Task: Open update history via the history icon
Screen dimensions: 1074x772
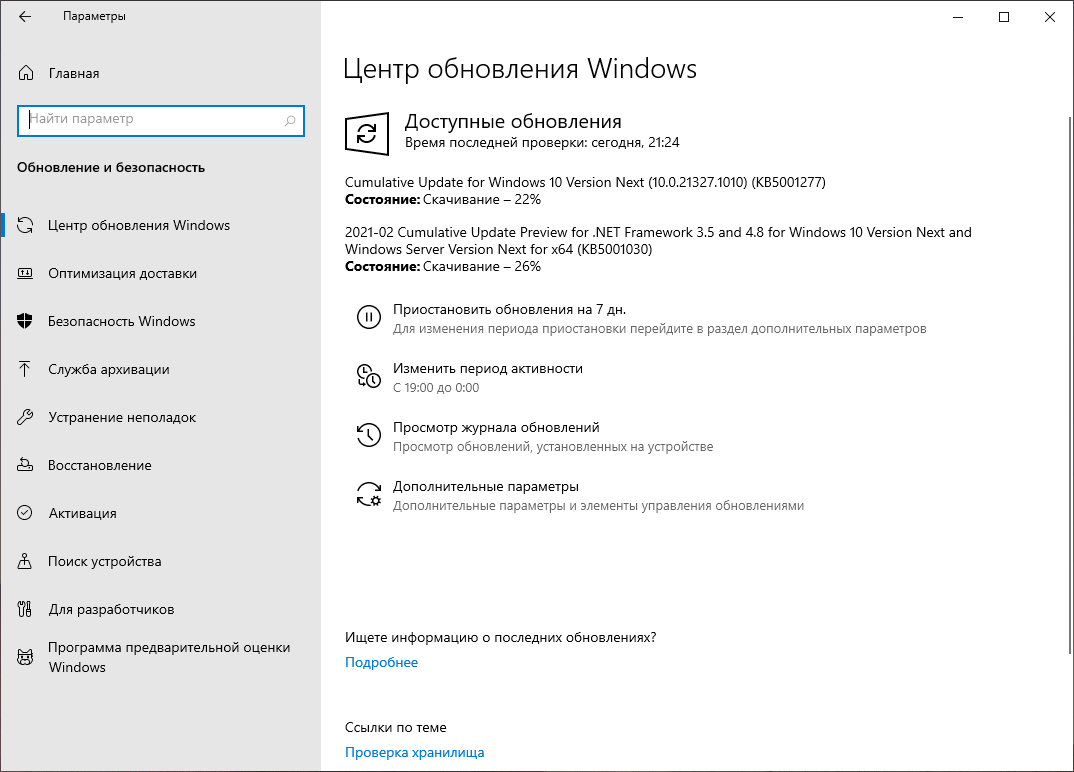Action: point(368,435)
